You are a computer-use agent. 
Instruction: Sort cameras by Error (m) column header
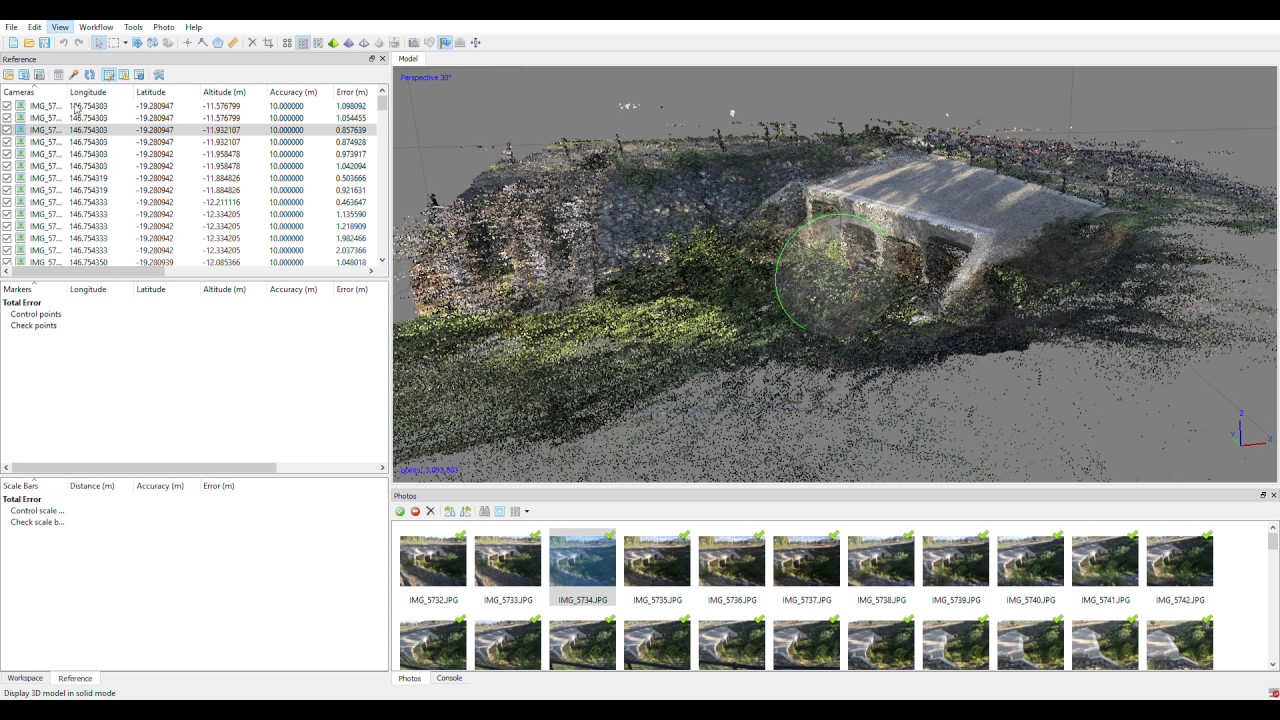click(352, 92)
